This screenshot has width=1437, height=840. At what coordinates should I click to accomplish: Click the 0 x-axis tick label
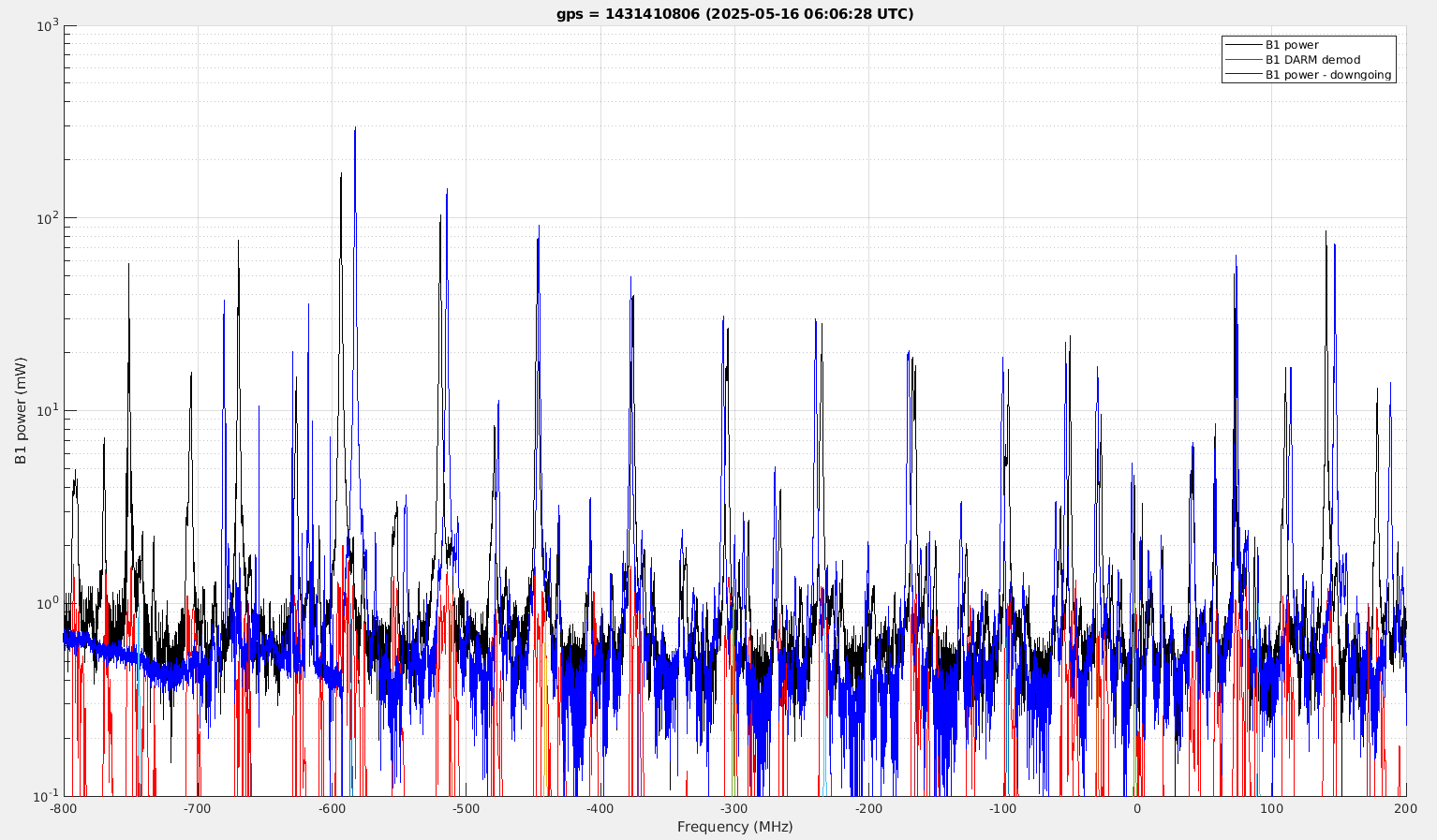coord(1137,808)
